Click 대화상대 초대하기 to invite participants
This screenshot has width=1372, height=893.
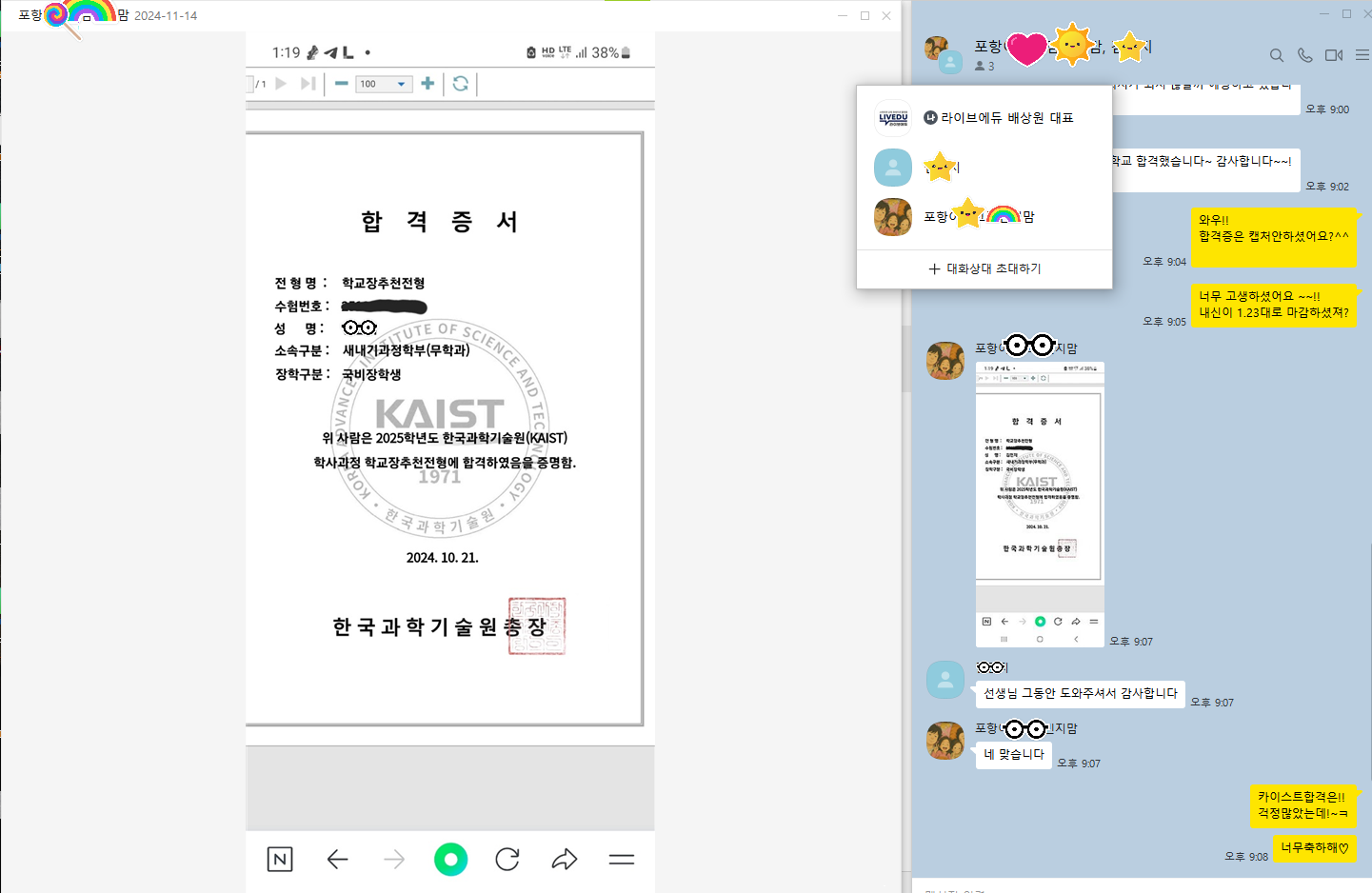(984, 268)
